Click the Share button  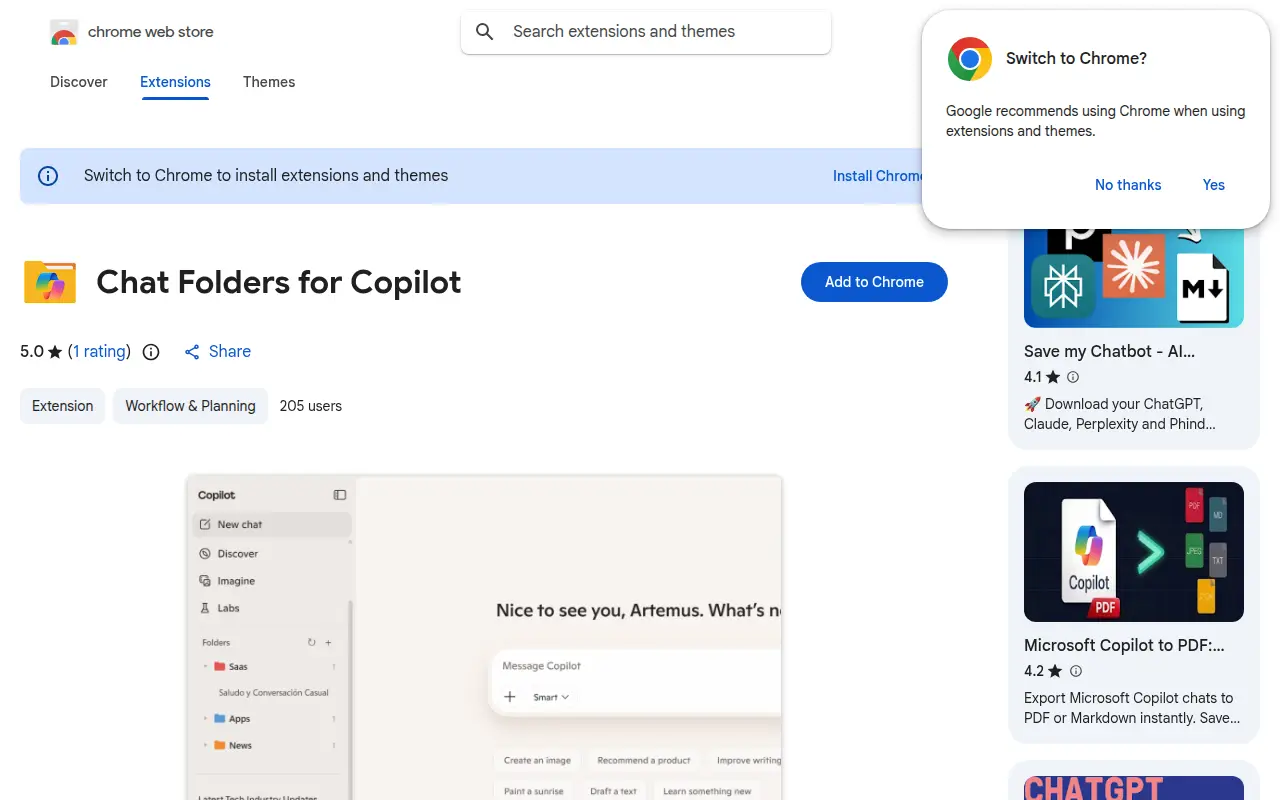218,352
